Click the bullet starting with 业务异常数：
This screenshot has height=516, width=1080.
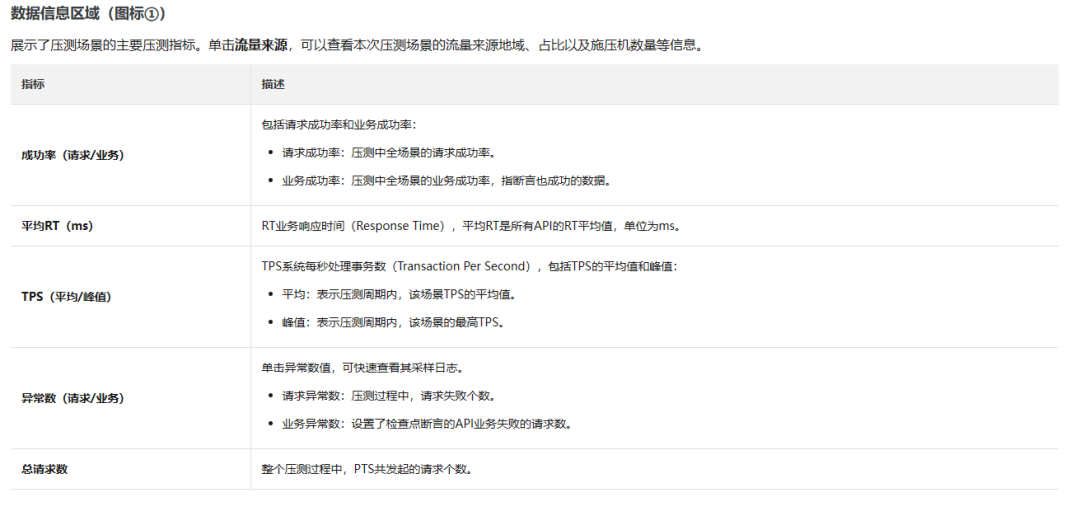(x=427, y=424)
